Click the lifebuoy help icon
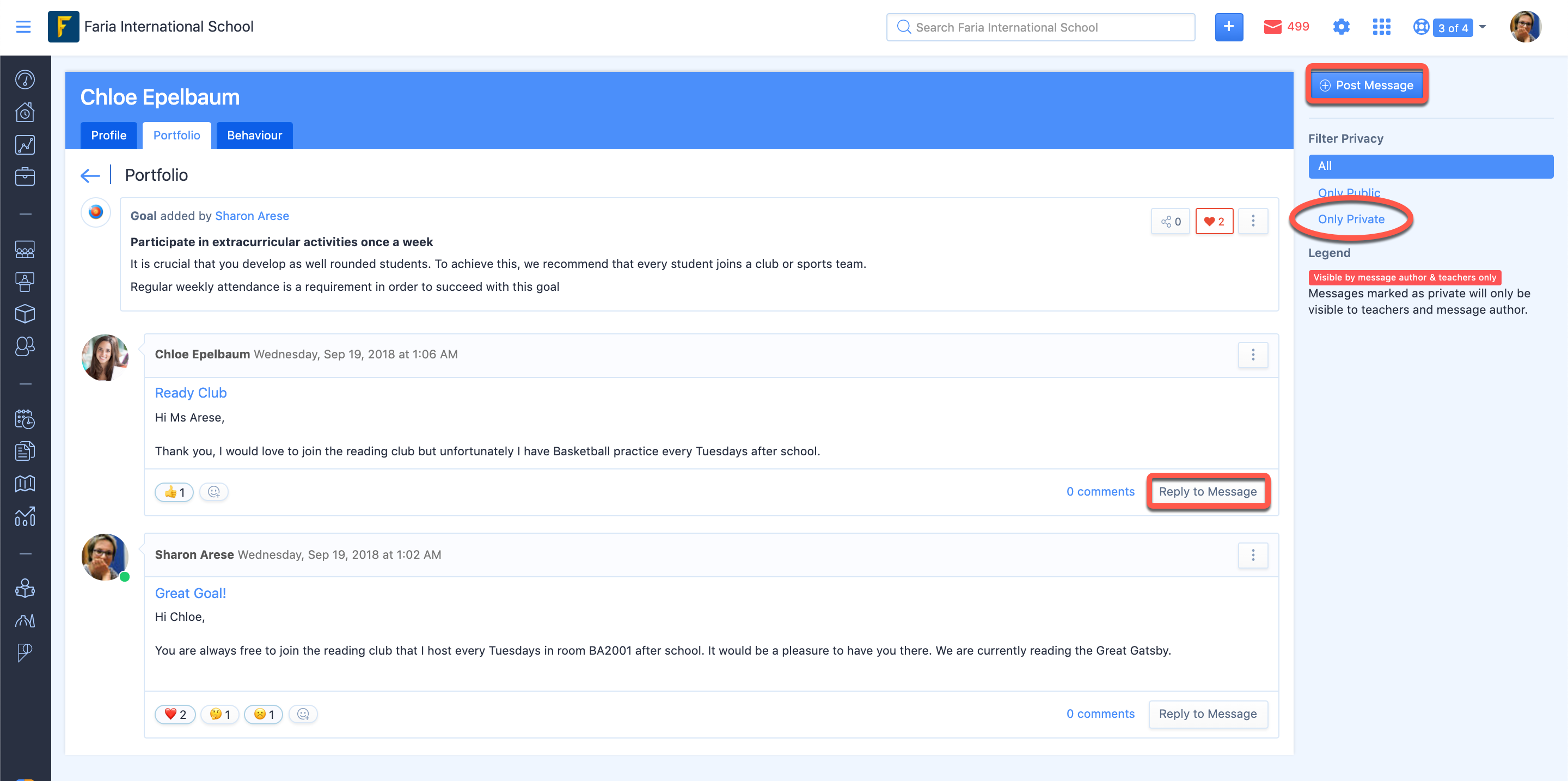 pos(1420,27)
